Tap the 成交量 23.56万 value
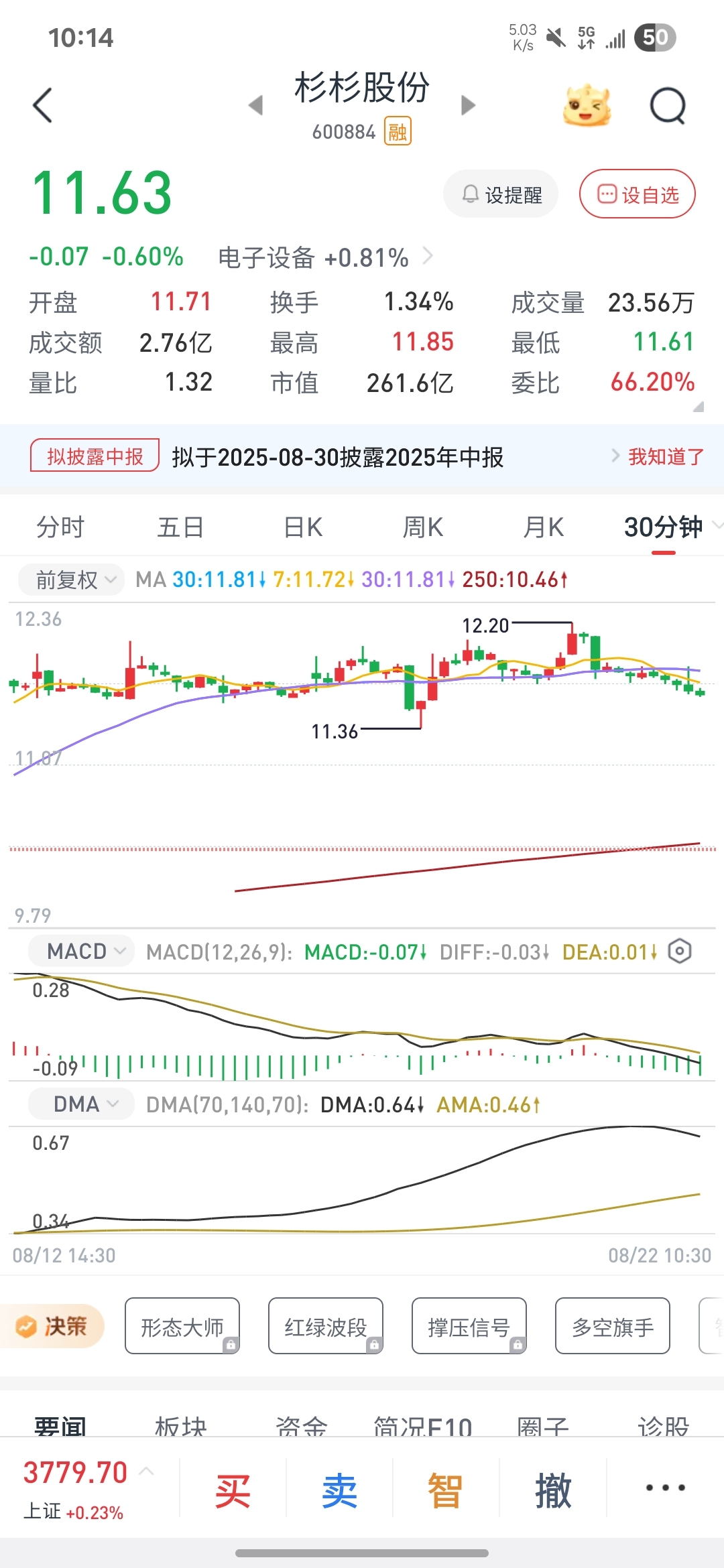The height and width of the screenshot is (1568, 724). pyautogui.click(x=651, y=303)
